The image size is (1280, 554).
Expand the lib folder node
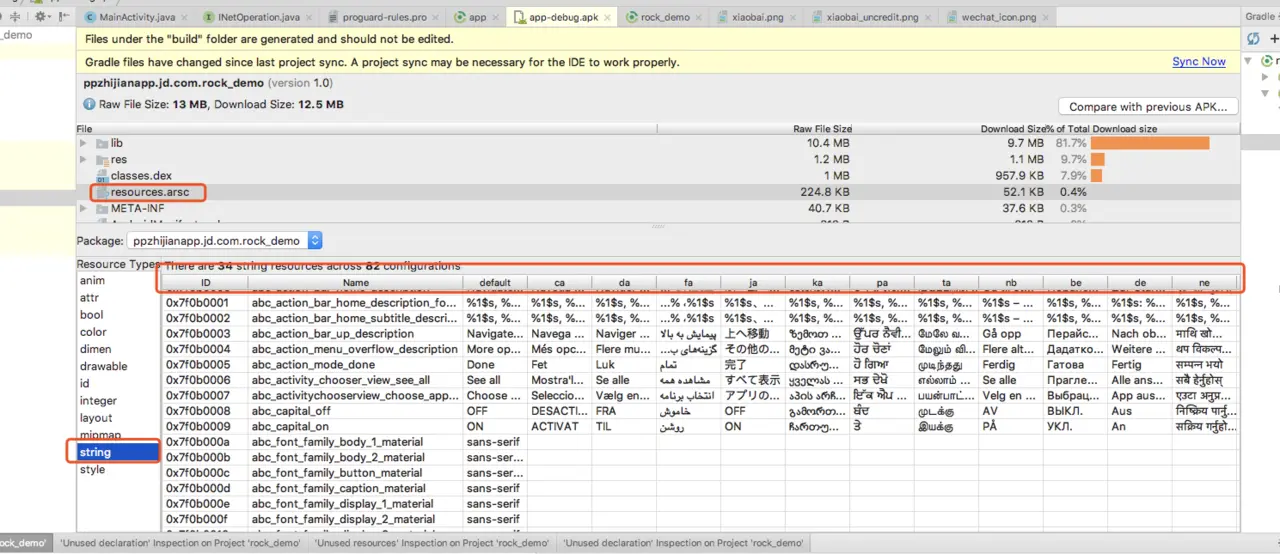tap(84, 144)
